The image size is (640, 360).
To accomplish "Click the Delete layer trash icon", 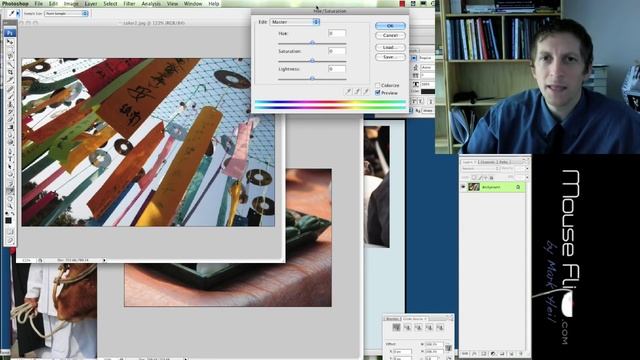I will pyautogui.click(x=521, y=354).
